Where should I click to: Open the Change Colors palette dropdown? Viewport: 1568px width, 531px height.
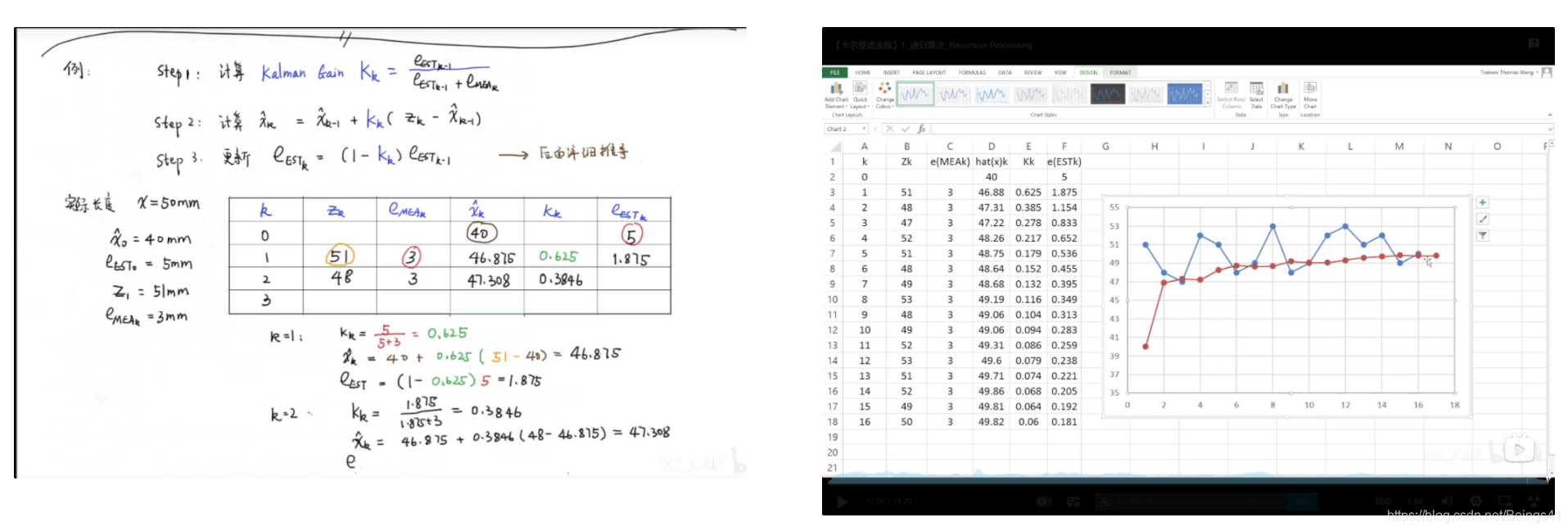click(884, 95)
